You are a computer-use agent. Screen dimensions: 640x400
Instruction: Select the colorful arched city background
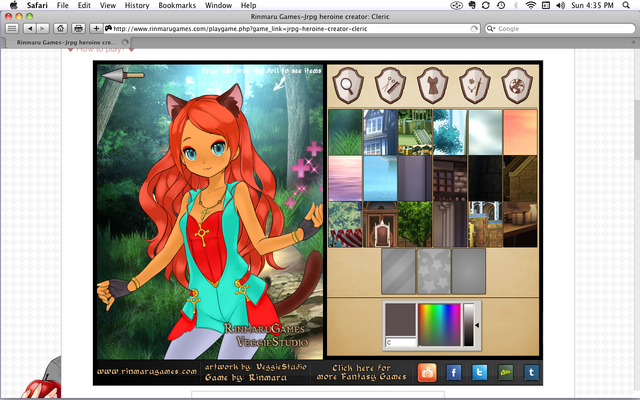coord(485,224)
